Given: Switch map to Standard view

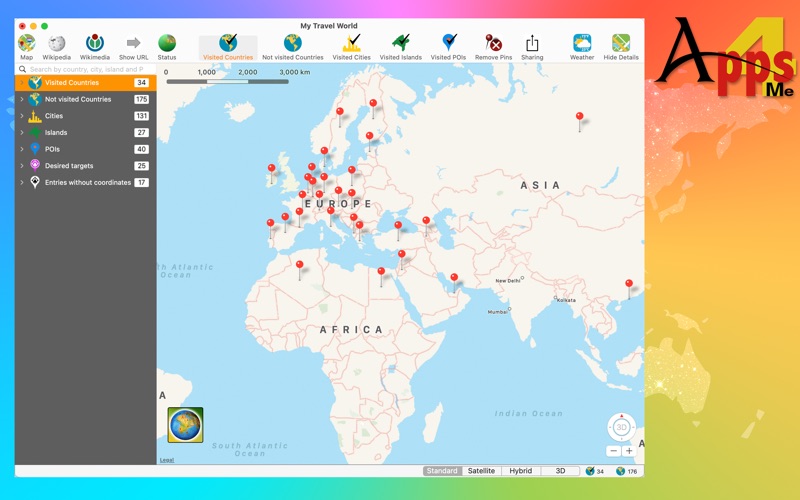Looking at the screenshot, I should [x=442, y=471].
